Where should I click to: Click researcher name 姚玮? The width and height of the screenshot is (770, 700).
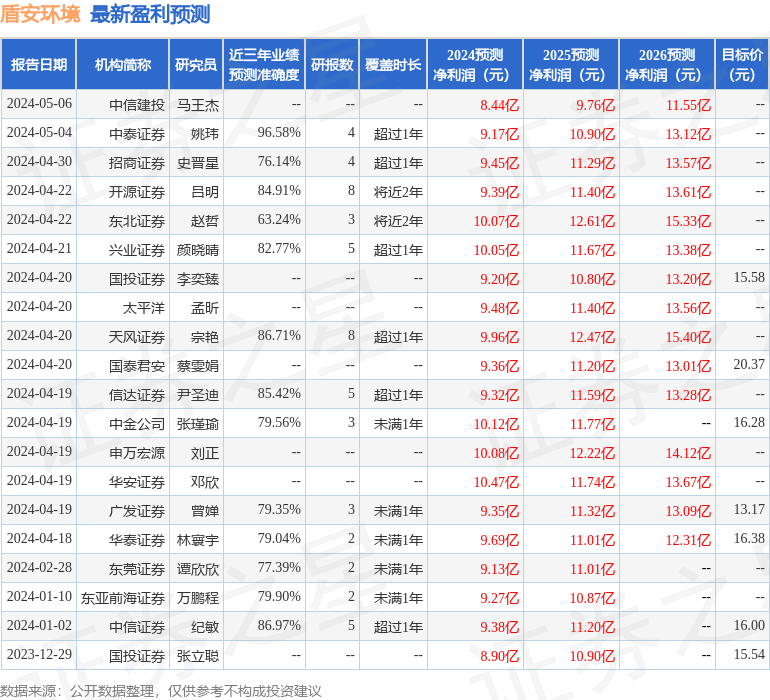(205, 134)
